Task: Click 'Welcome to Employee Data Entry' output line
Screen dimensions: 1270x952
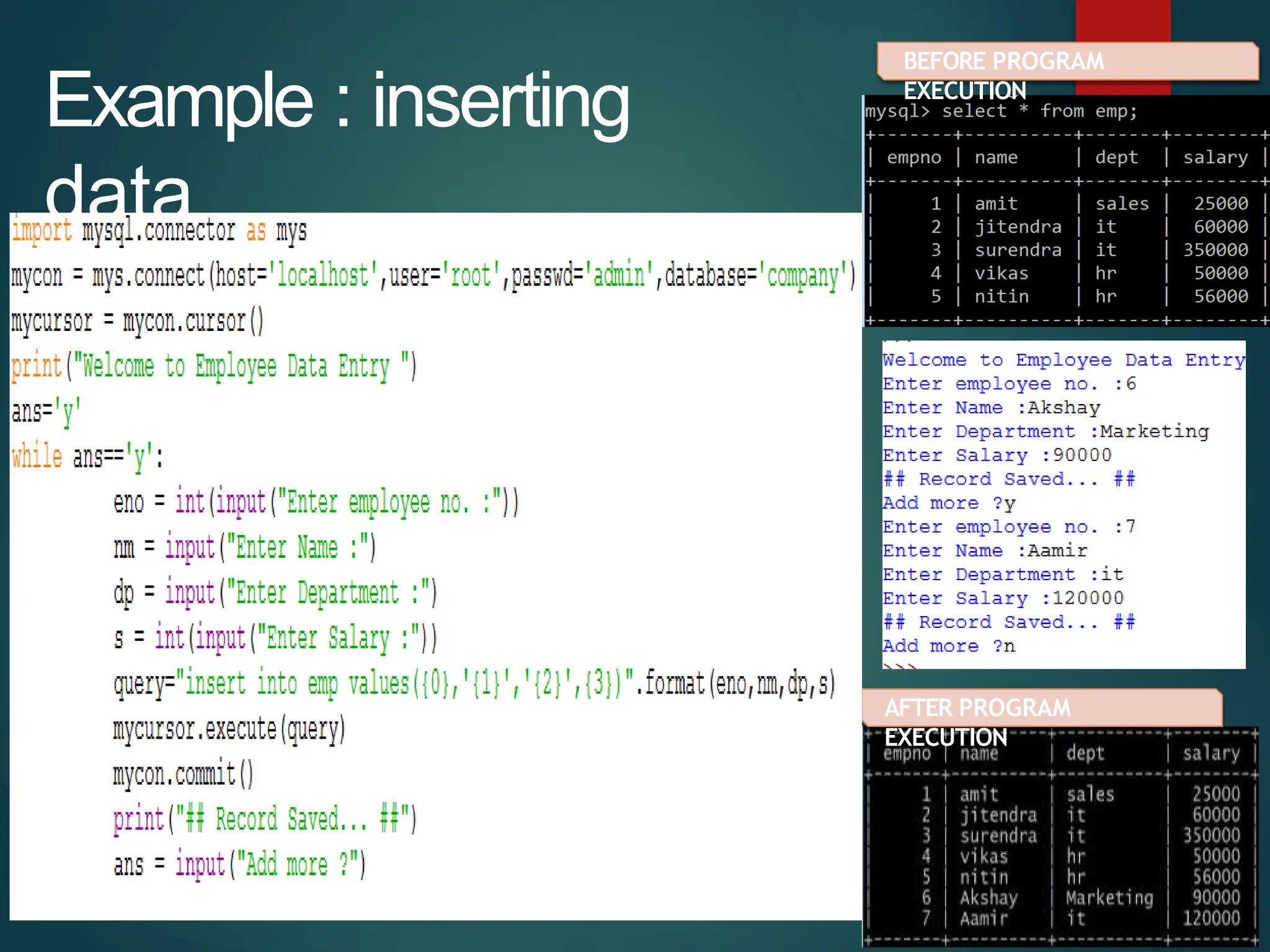Action: [1064, 360]
